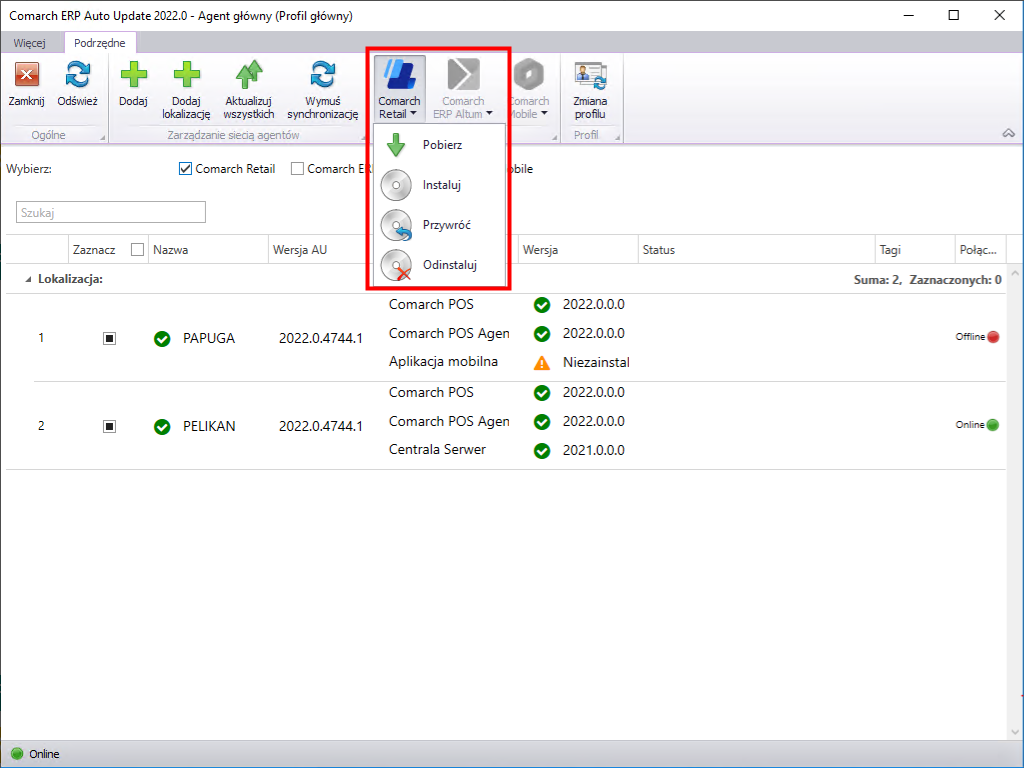1024x768 pixels.
Task: Click the warning icon for Aplikacja mobilna
Action: click(x=542, y=362)
